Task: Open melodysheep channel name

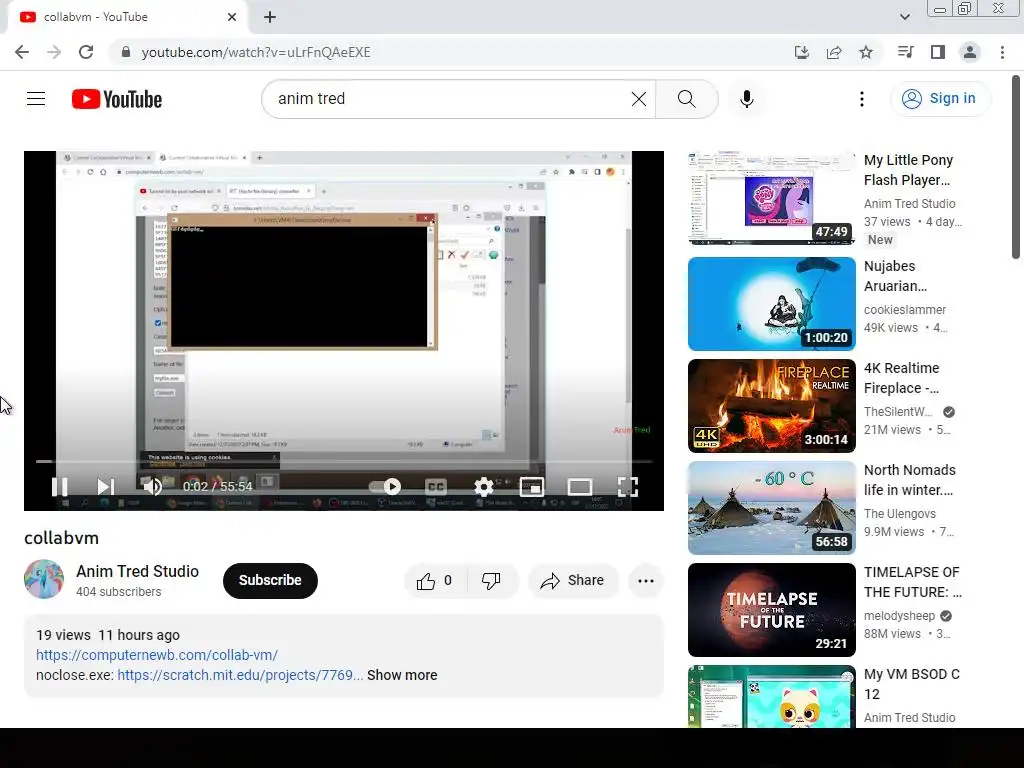Action: point(899,616)
